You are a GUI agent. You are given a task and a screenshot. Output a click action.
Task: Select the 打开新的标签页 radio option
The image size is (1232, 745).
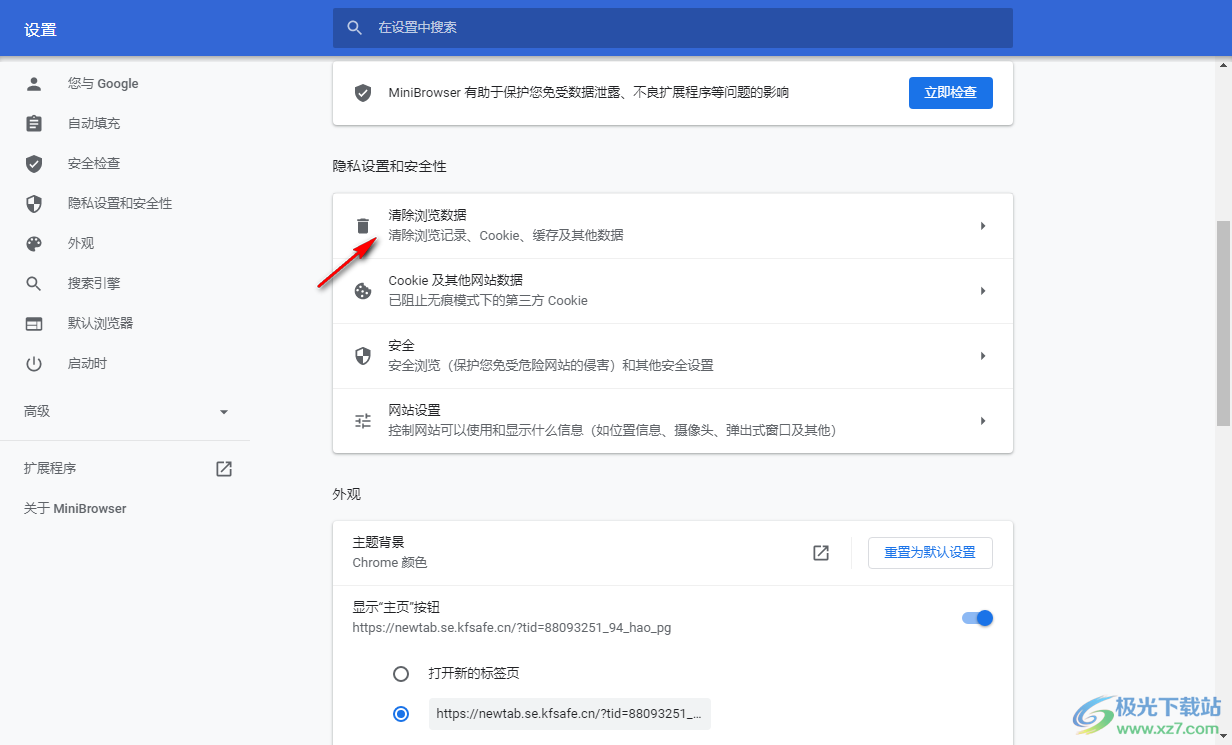pos(401,673)
